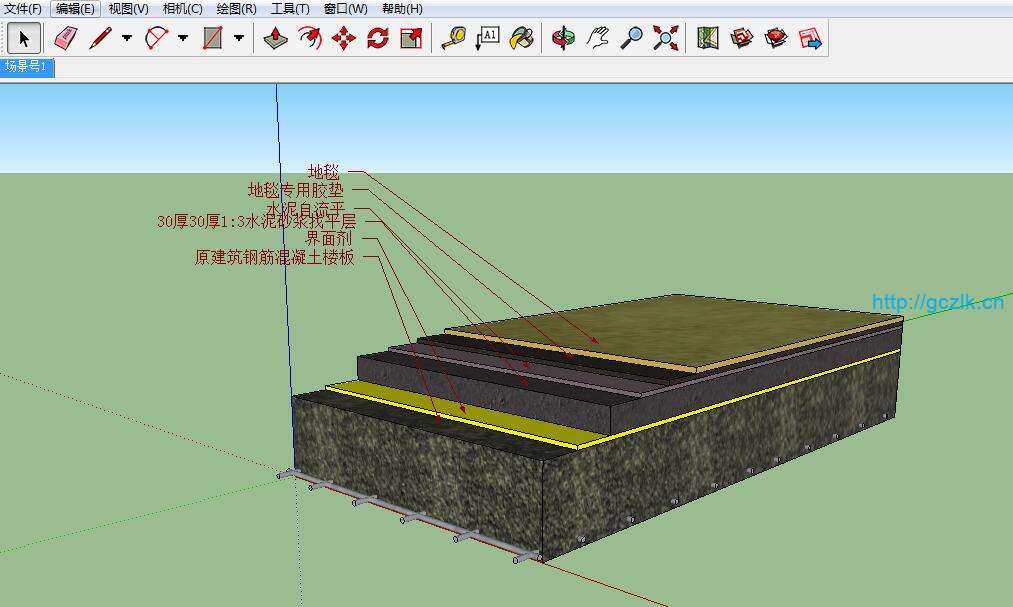Click the Zoom Extents icon
The width and height of the screenshot is (1013, 607).
click(665, 39)
